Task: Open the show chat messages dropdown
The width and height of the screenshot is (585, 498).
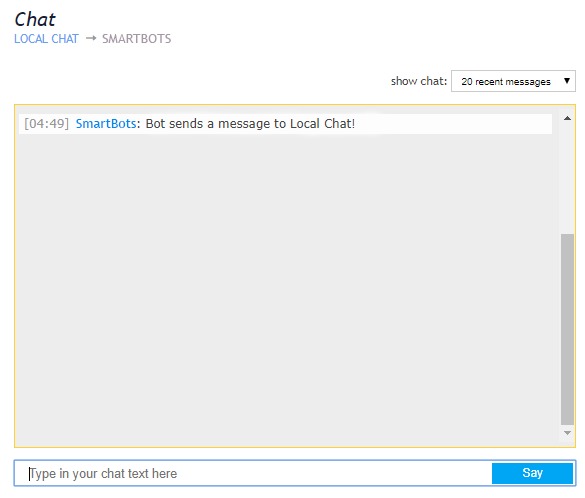Action: pos(513,81)
